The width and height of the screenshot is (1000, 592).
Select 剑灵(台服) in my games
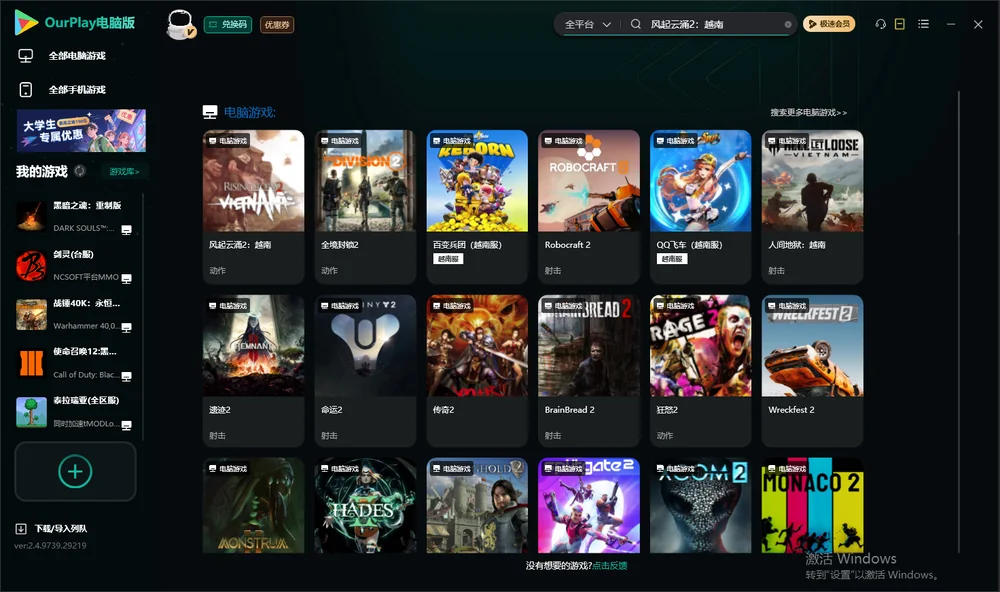click(x=75, y=265)
